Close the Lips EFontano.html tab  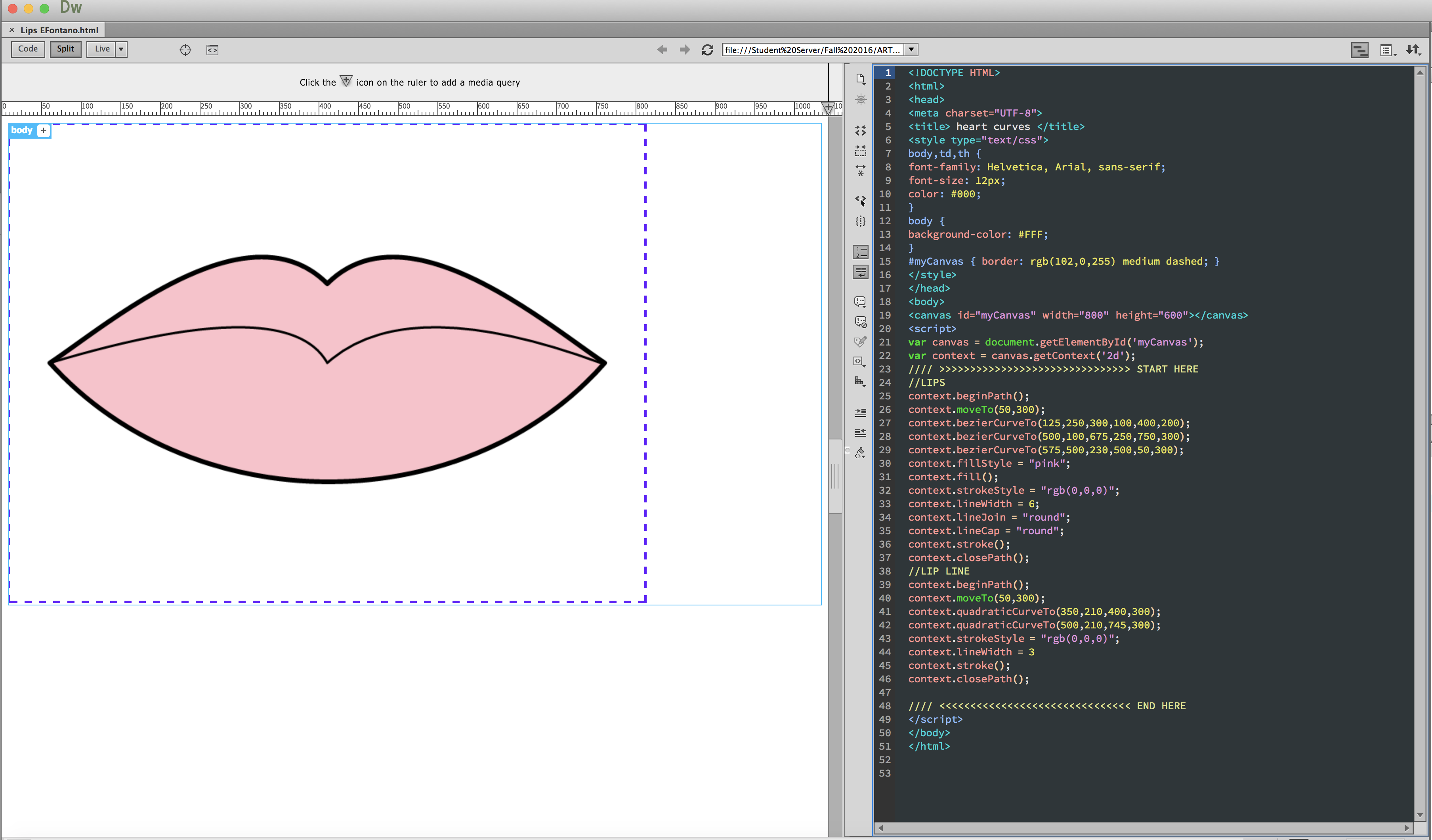click(x=11, y=30)
